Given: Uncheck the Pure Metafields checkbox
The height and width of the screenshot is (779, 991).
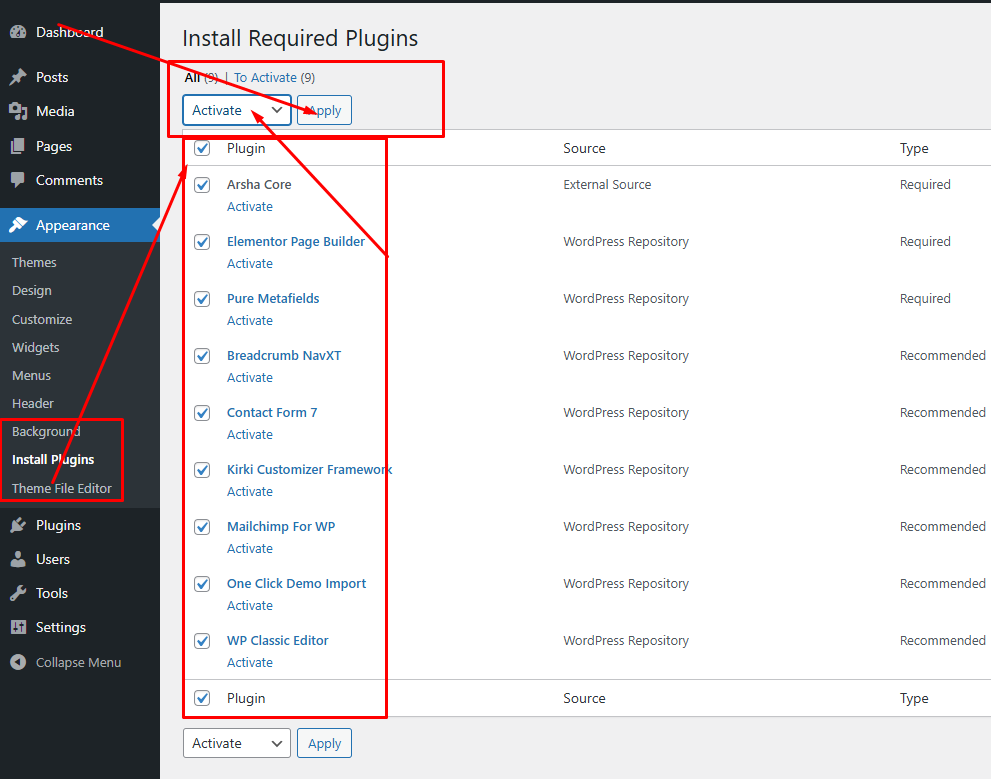Looking at the screenshot, I should tap(202, 299).
